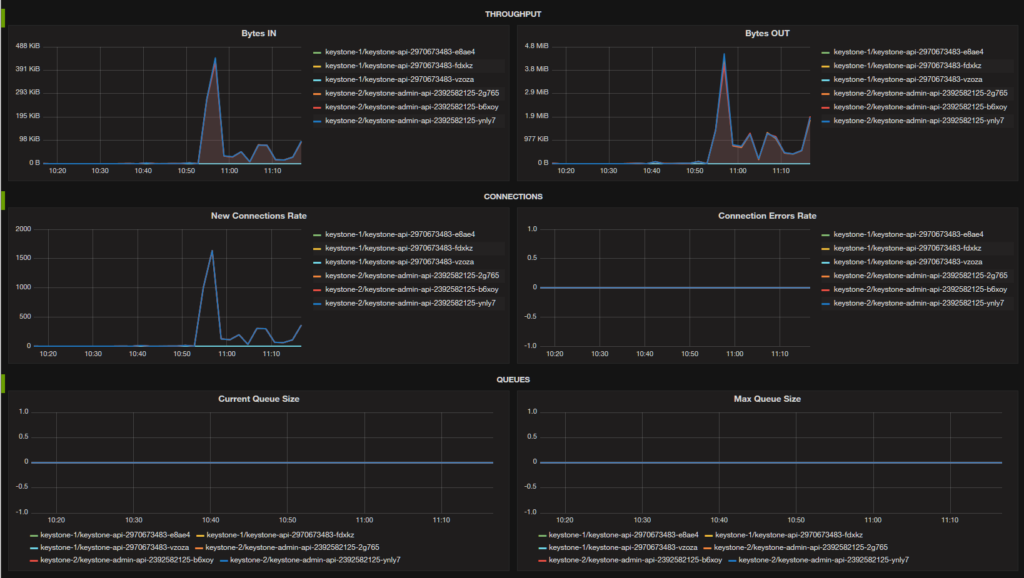Collapse the THROUGHPUT row
Screen dimensions: 1024x578
pyautogui.click(x=512, y=13)
